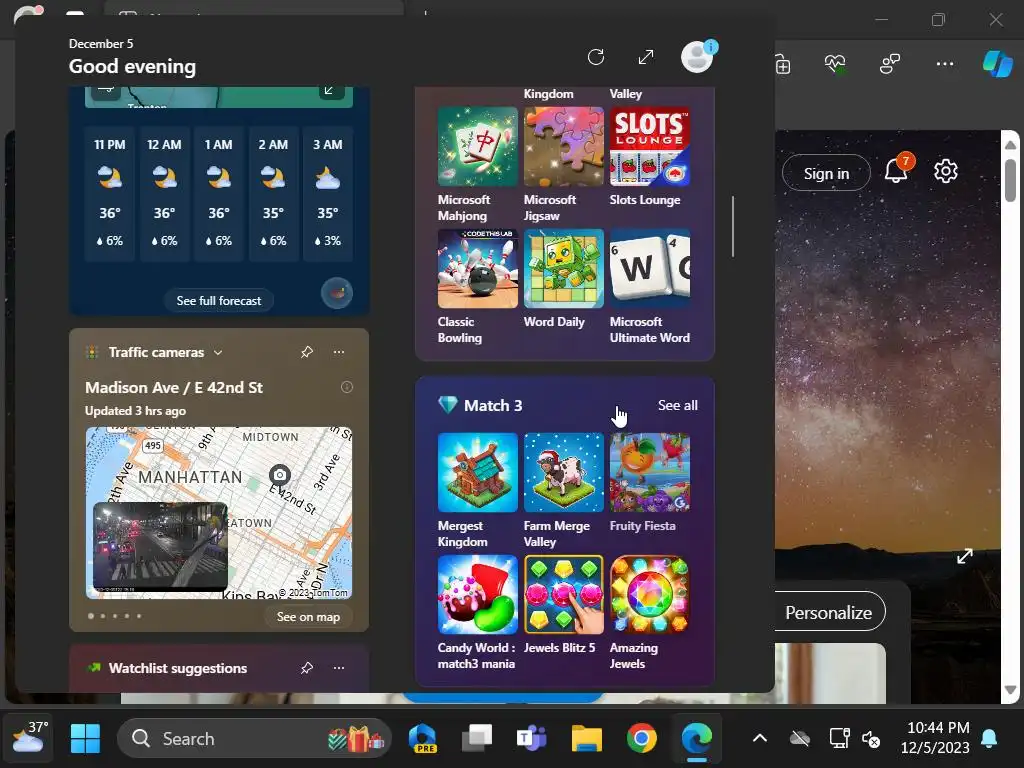Expand the weather map arrow icon
This screenshot has width=1024, height=768.
pos(329,91)
